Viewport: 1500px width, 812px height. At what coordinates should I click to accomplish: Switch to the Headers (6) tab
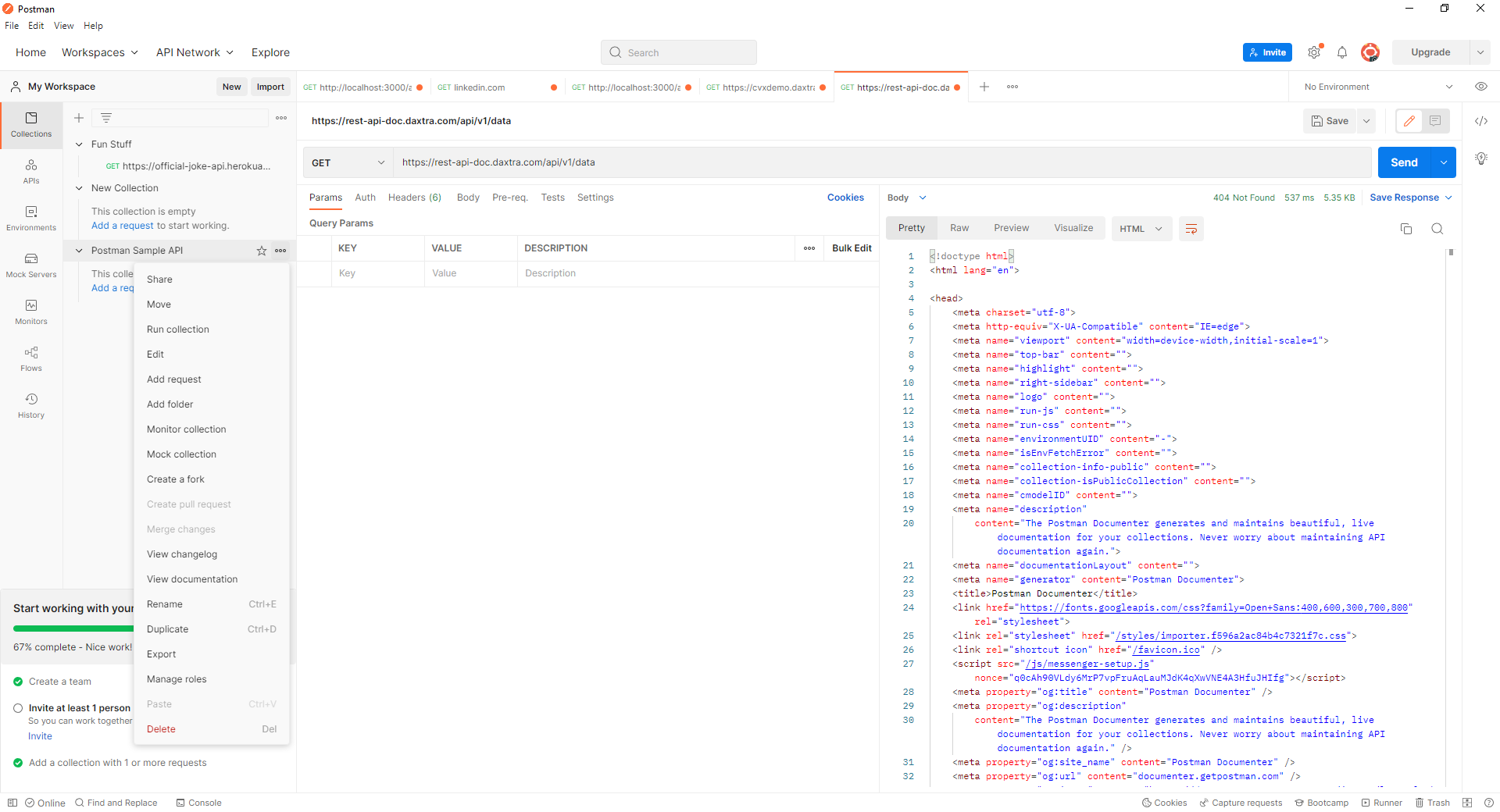click(x=415, y=198)
